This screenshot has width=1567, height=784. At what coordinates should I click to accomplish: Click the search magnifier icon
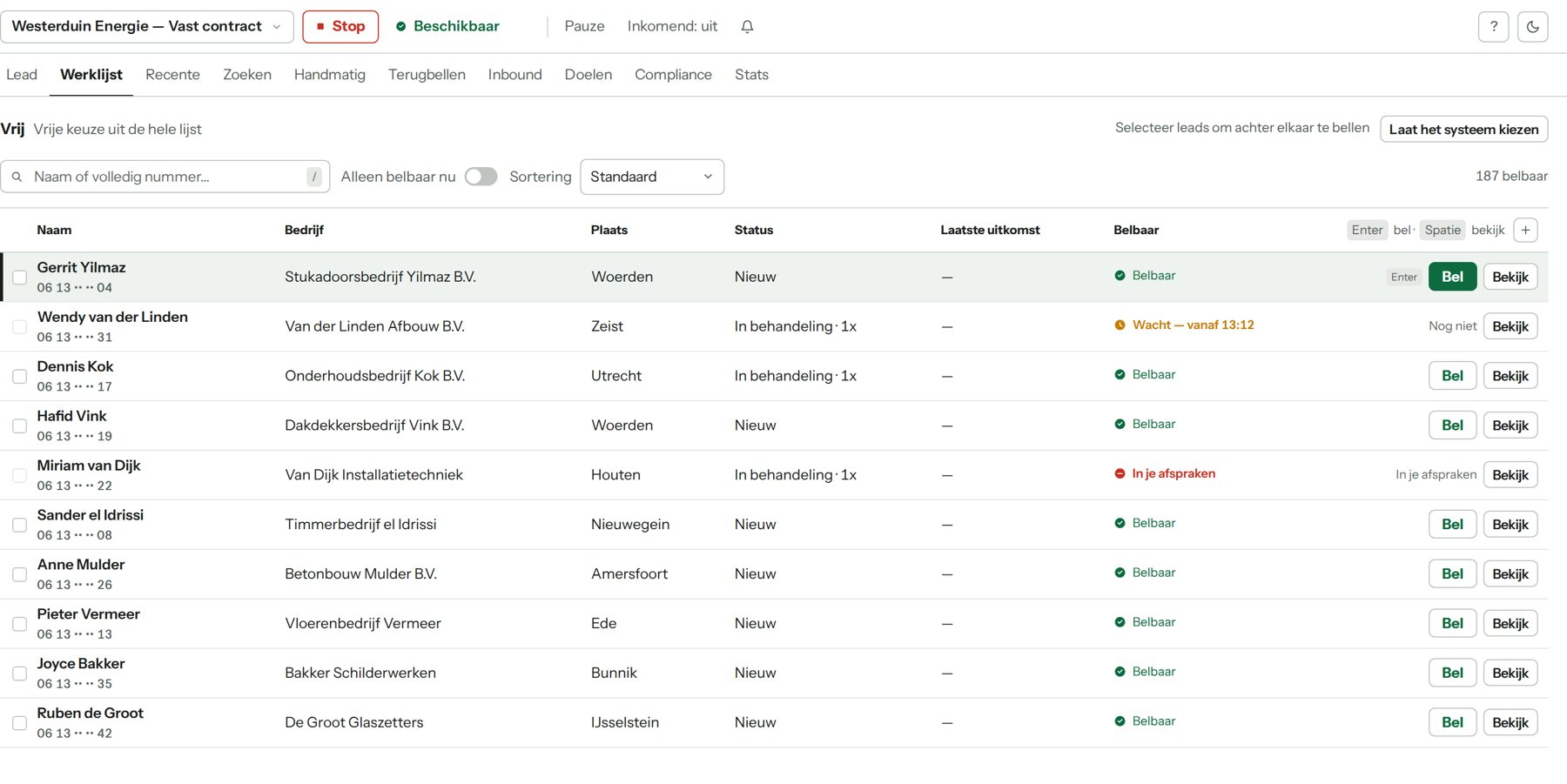17,177
